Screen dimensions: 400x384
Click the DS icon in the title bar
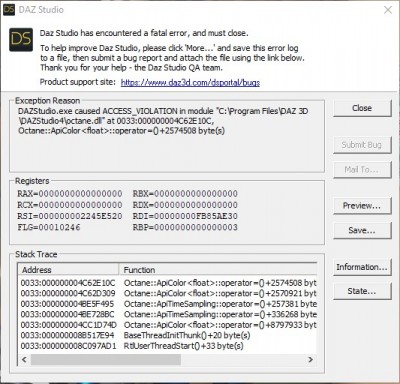click(x=9, y=9)
